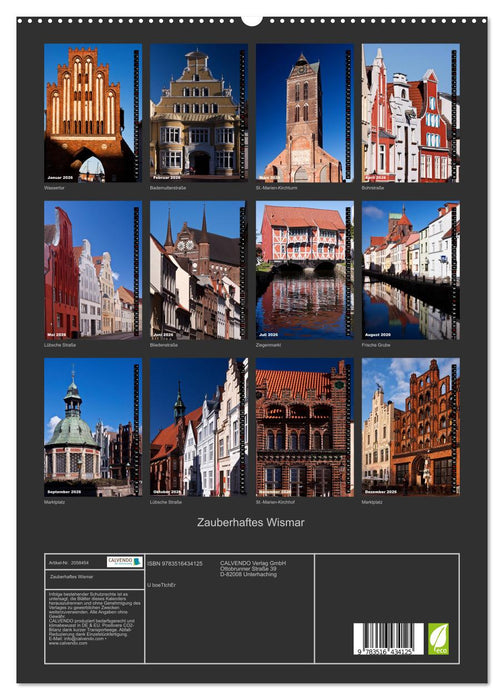Click the 'D-82008 Unterhaching' line

click(x=248, y=575)
